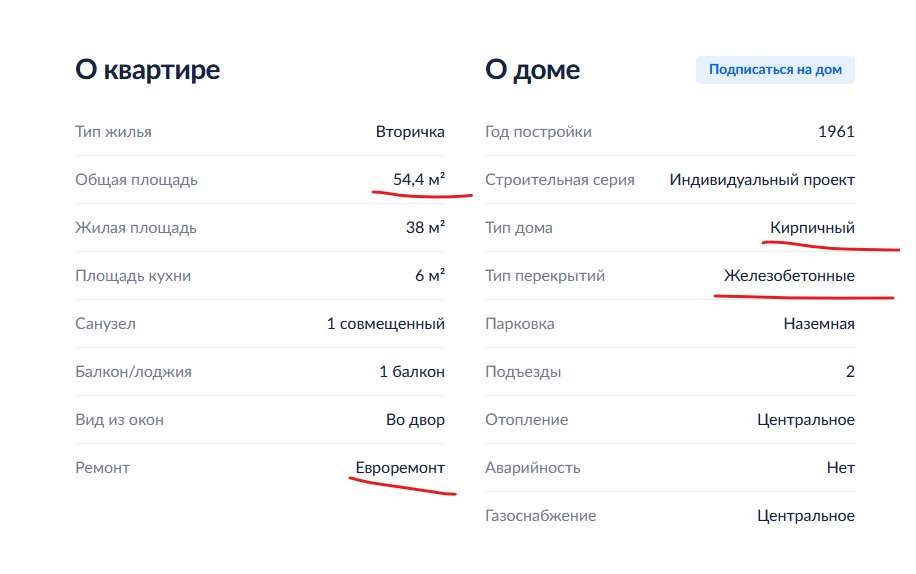Click the Железобетонные floor type value
Image resolution: width=916 pixels, height=574 pixels.
(789, 276)
